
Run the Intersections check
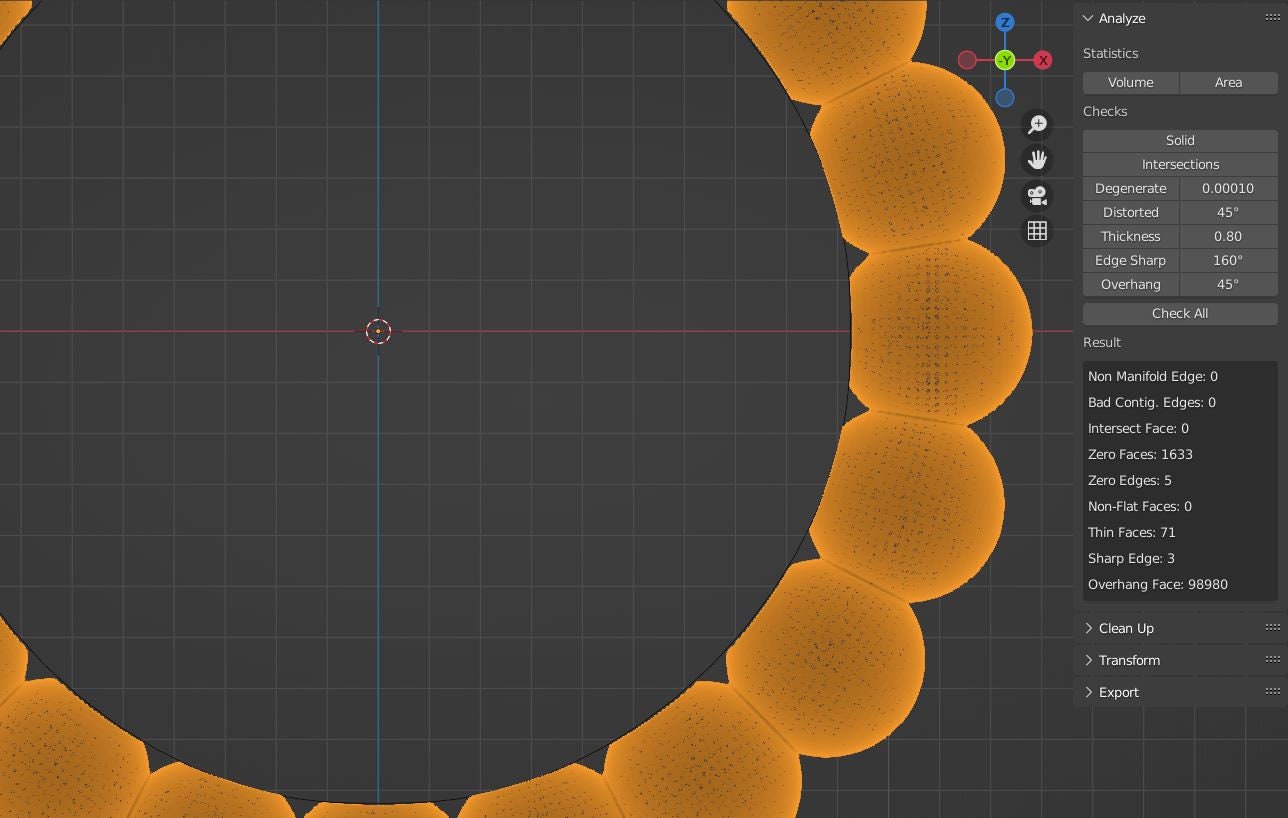point(1180,164)
